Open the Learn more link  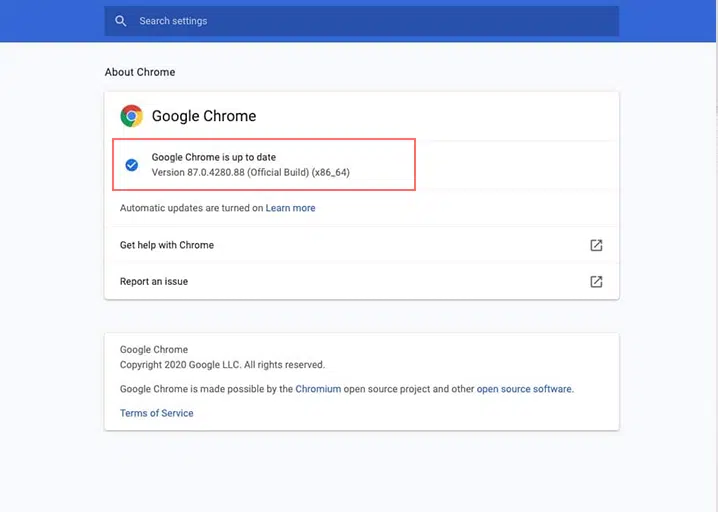290,208
